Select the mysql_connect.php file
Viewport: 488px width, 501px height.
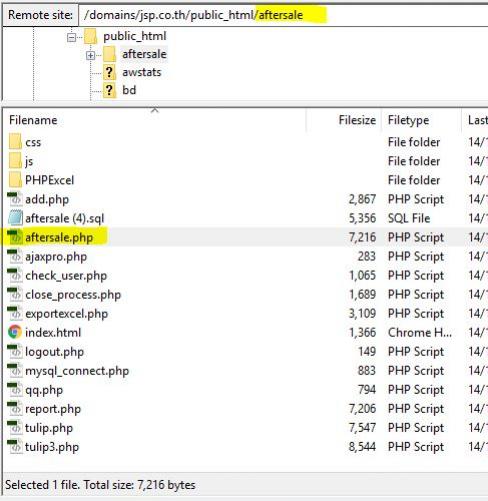point(77,371)
